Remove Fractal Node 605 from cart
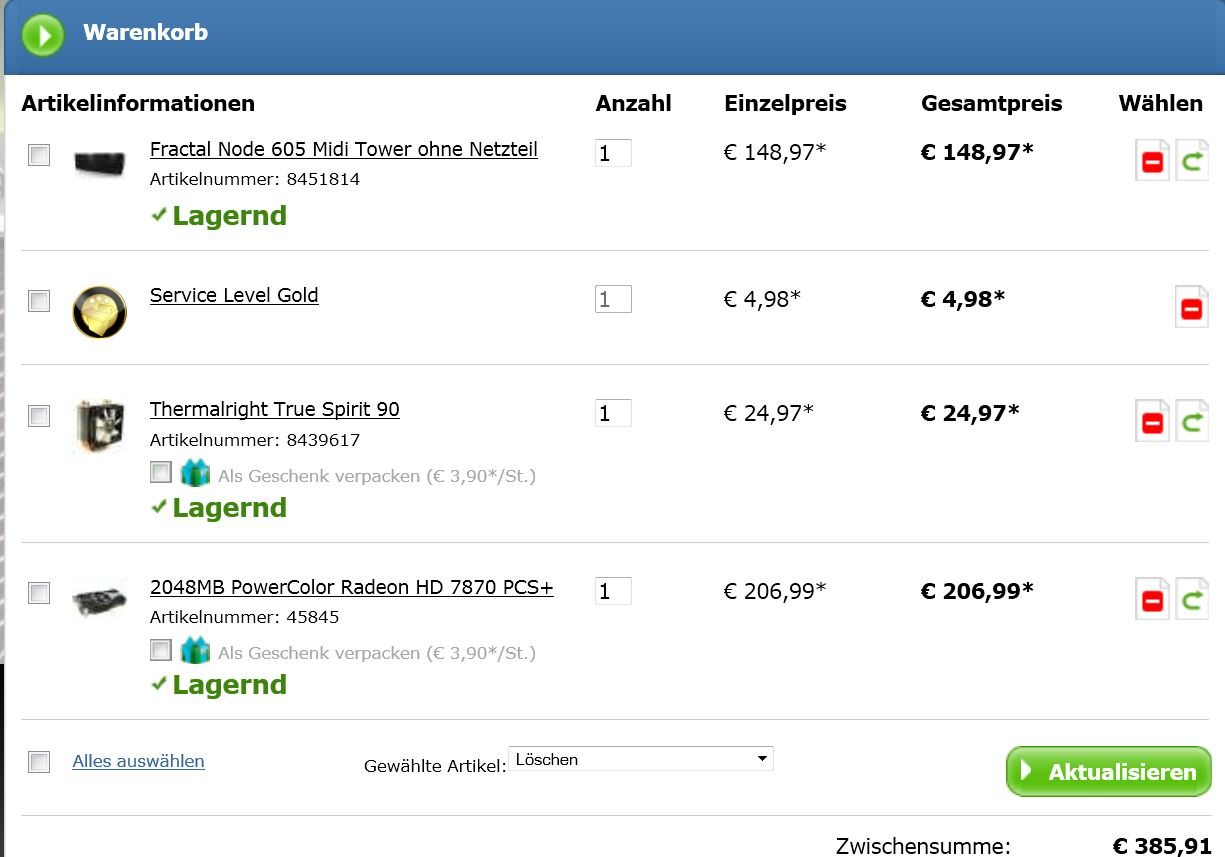The image size is (1225, 857). pyautogui.click(x=1152, y=161)
